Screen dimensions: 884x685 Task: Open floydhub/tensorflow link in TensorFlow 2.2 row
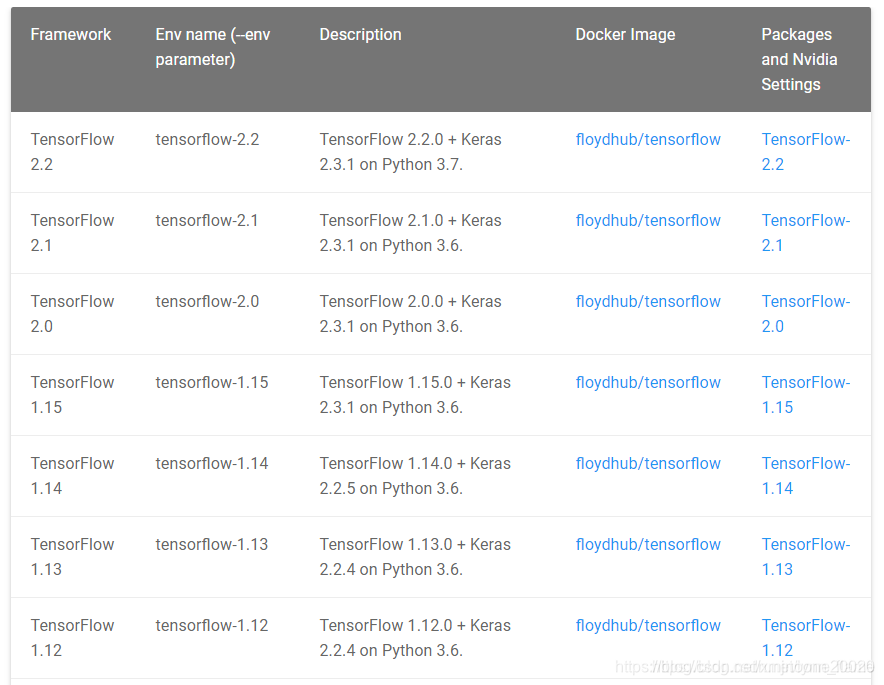(648, 140)
